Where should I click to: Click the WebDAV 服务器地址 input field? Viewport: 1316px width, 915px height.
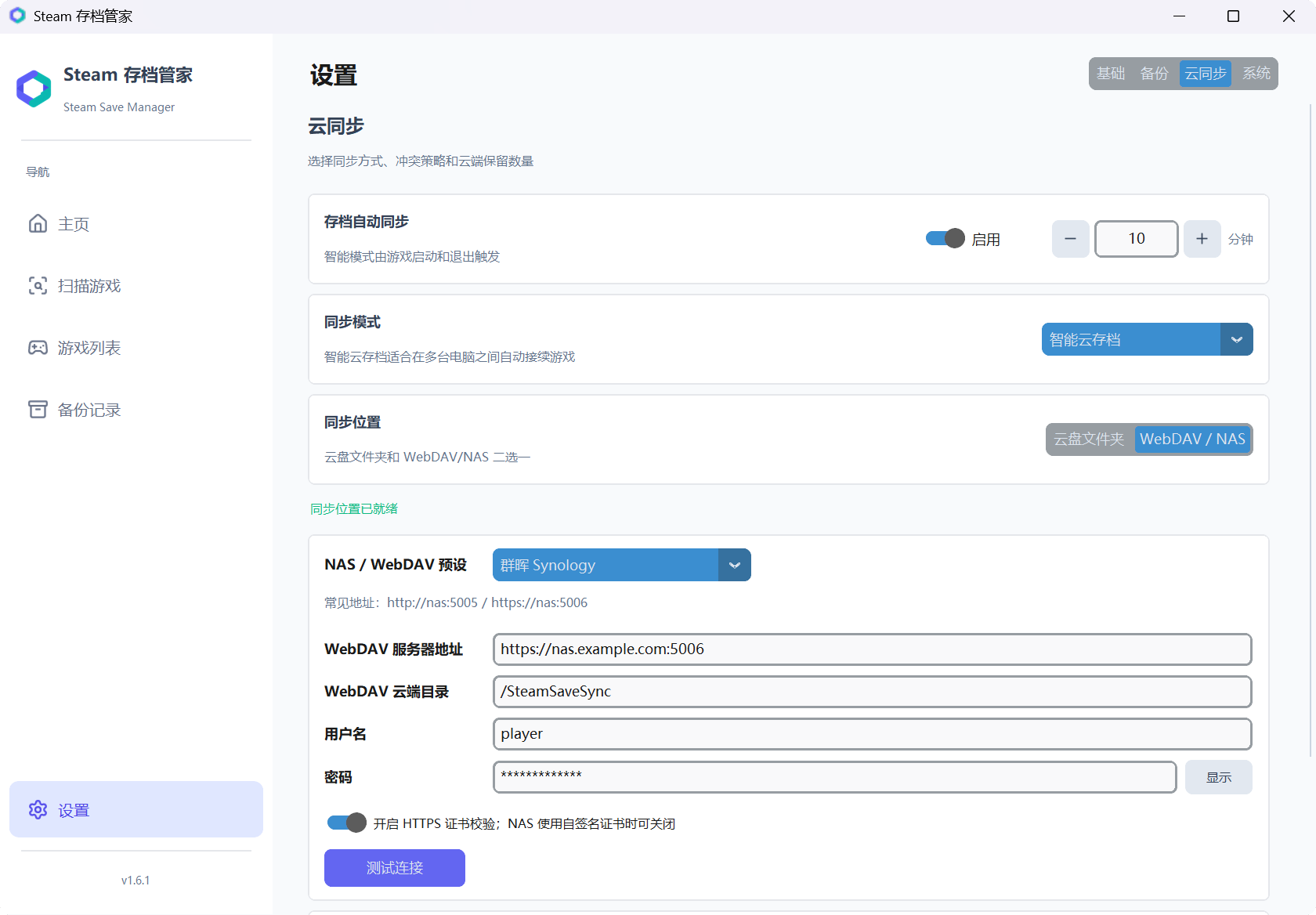(x=872, y=649)
